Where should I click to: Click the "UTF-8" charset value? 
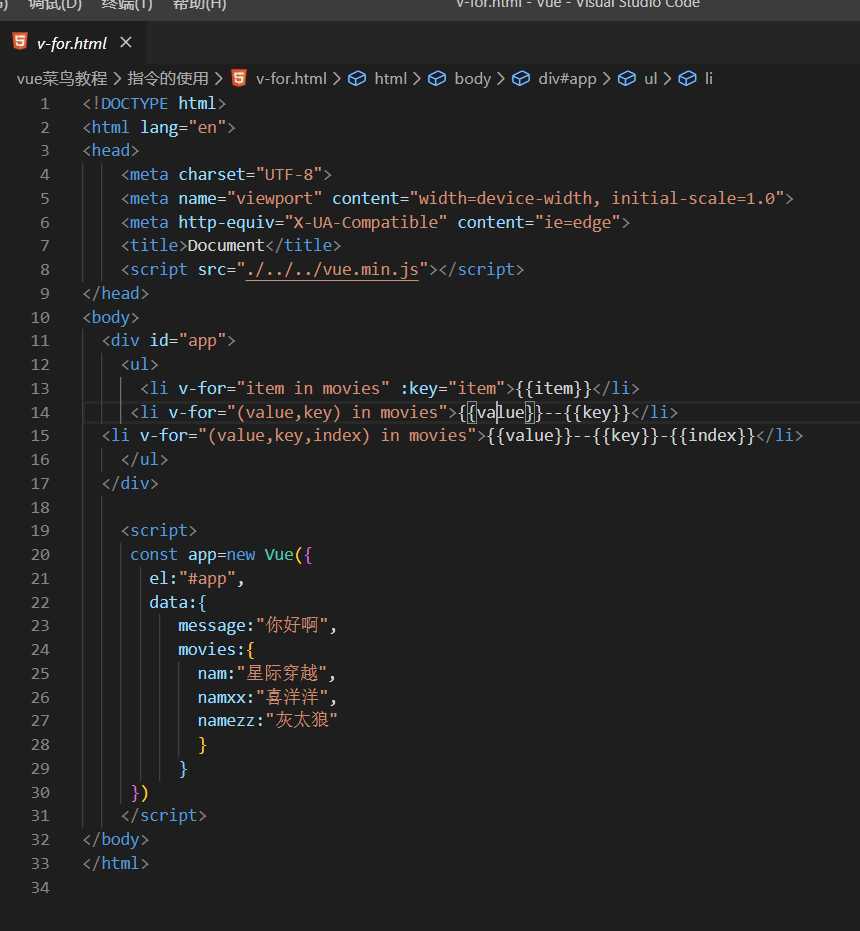click(289, 175)
